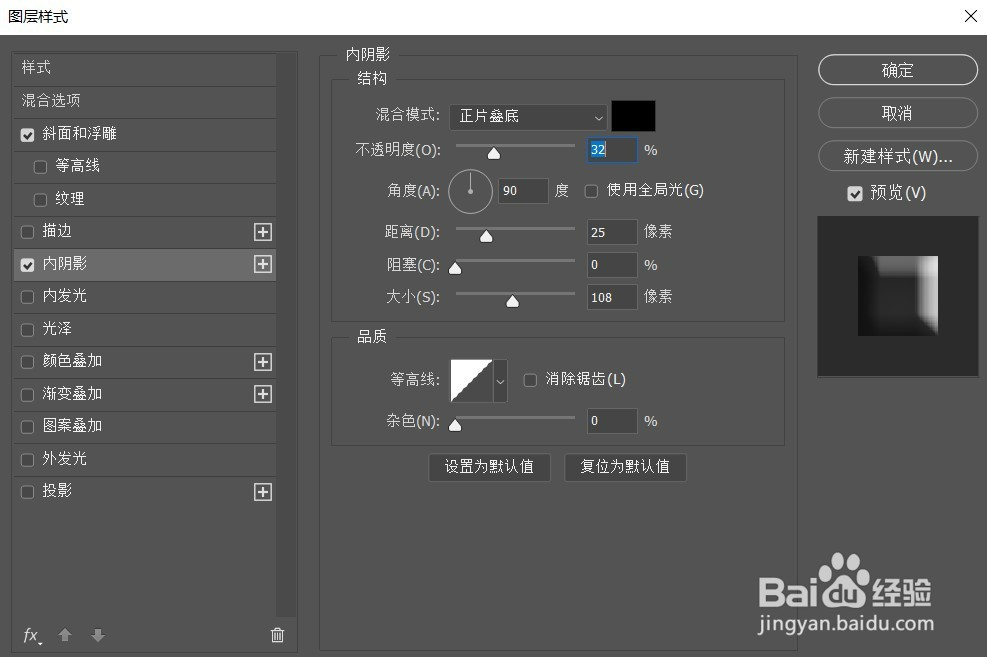Select the 样式 list entry
987x657 pixels.
pos(145,68)
